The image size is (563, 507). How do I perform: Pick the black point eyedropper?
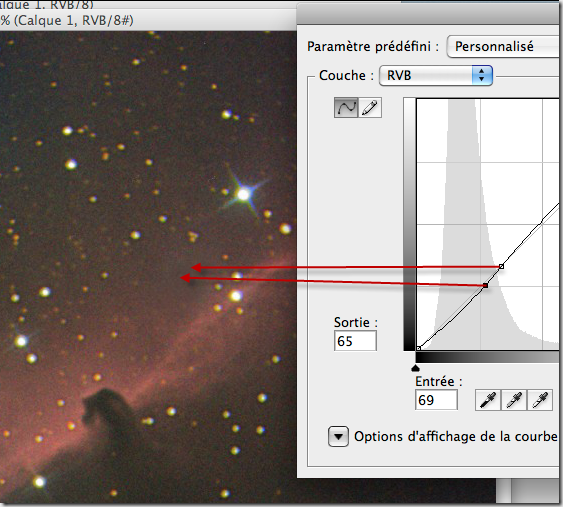[x=488, y=400]
